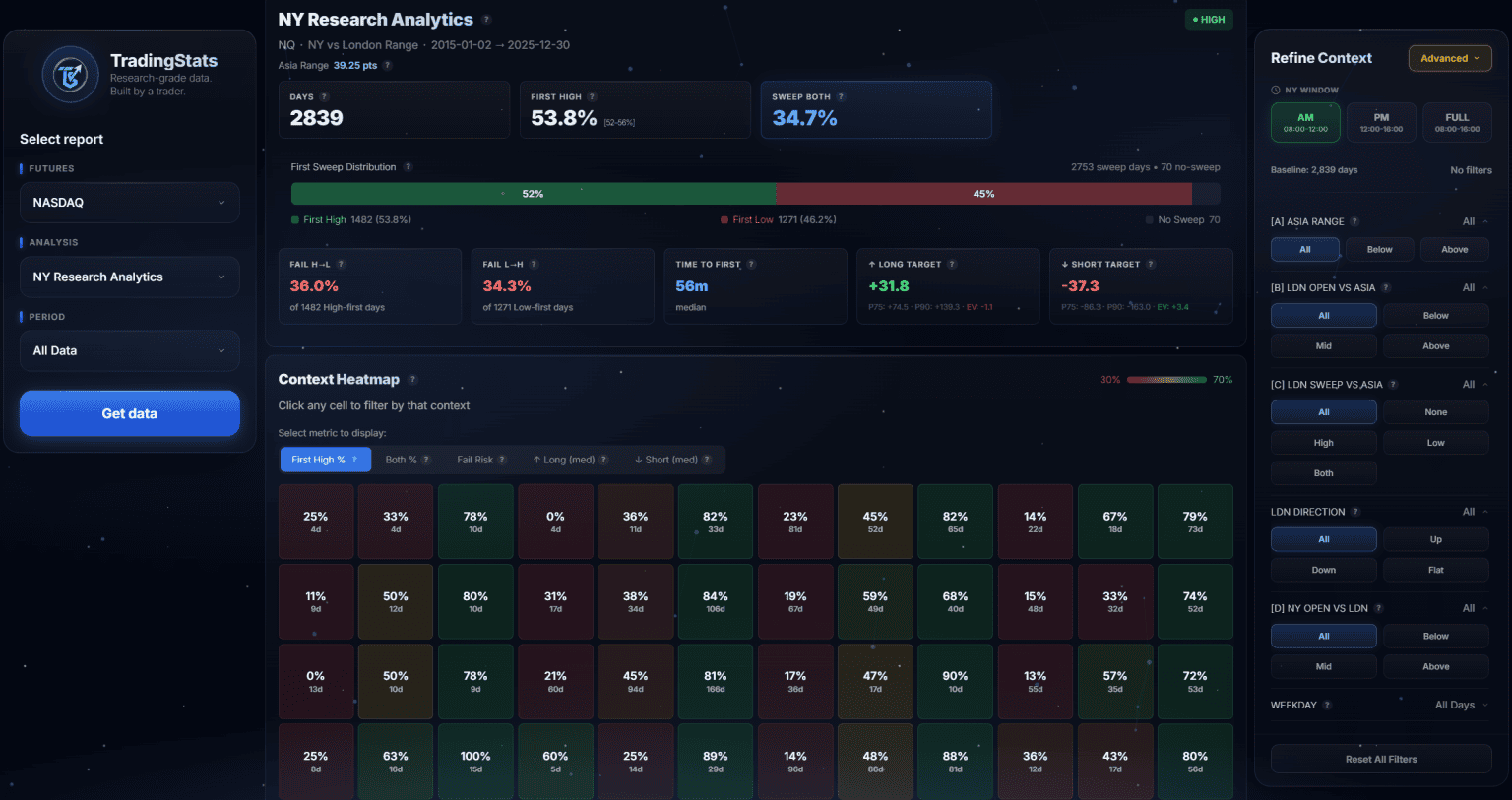Set LDN Direction filter to Up
The height and width of the screenshot is (800, 1512).
tap(1436, 539)
